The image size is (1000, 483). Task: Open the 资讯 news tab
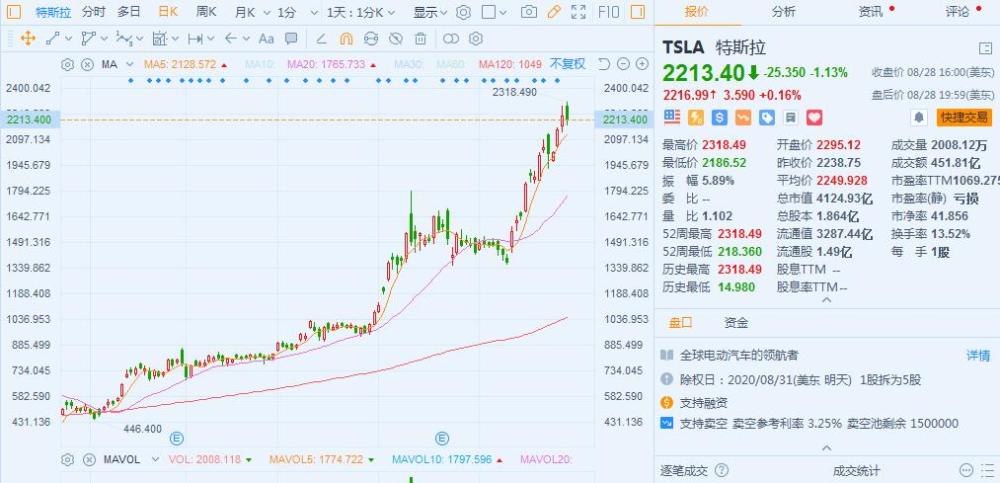pyautogui.click(x=871, y=11)
